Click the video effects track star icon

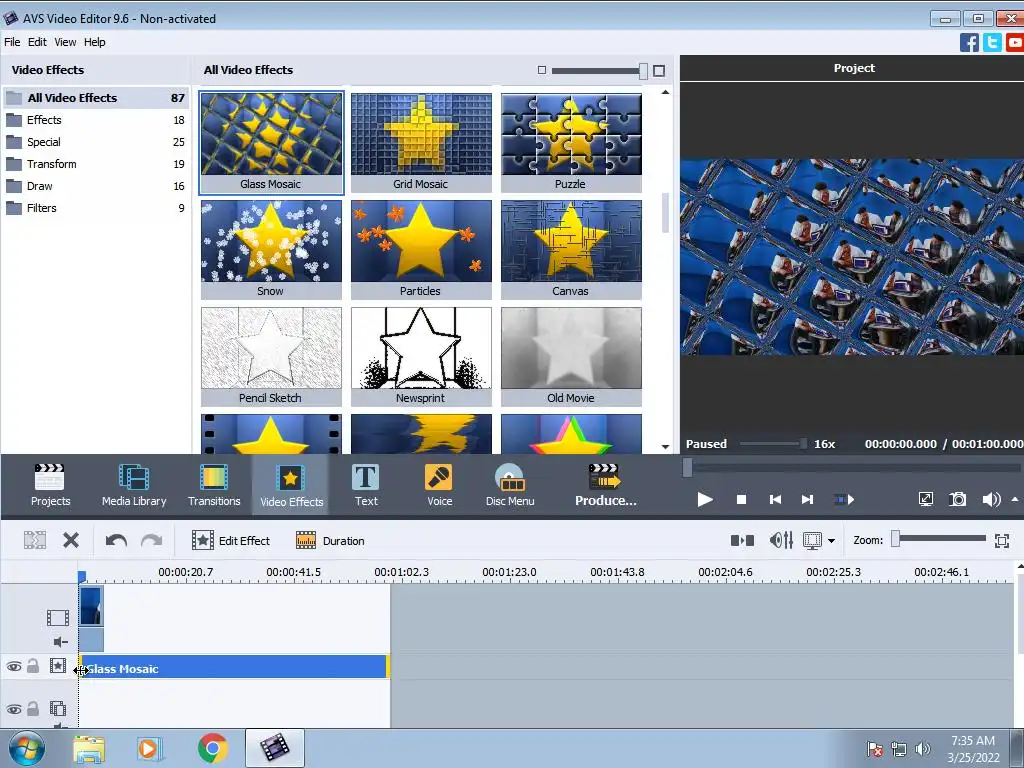pos(57,665)
